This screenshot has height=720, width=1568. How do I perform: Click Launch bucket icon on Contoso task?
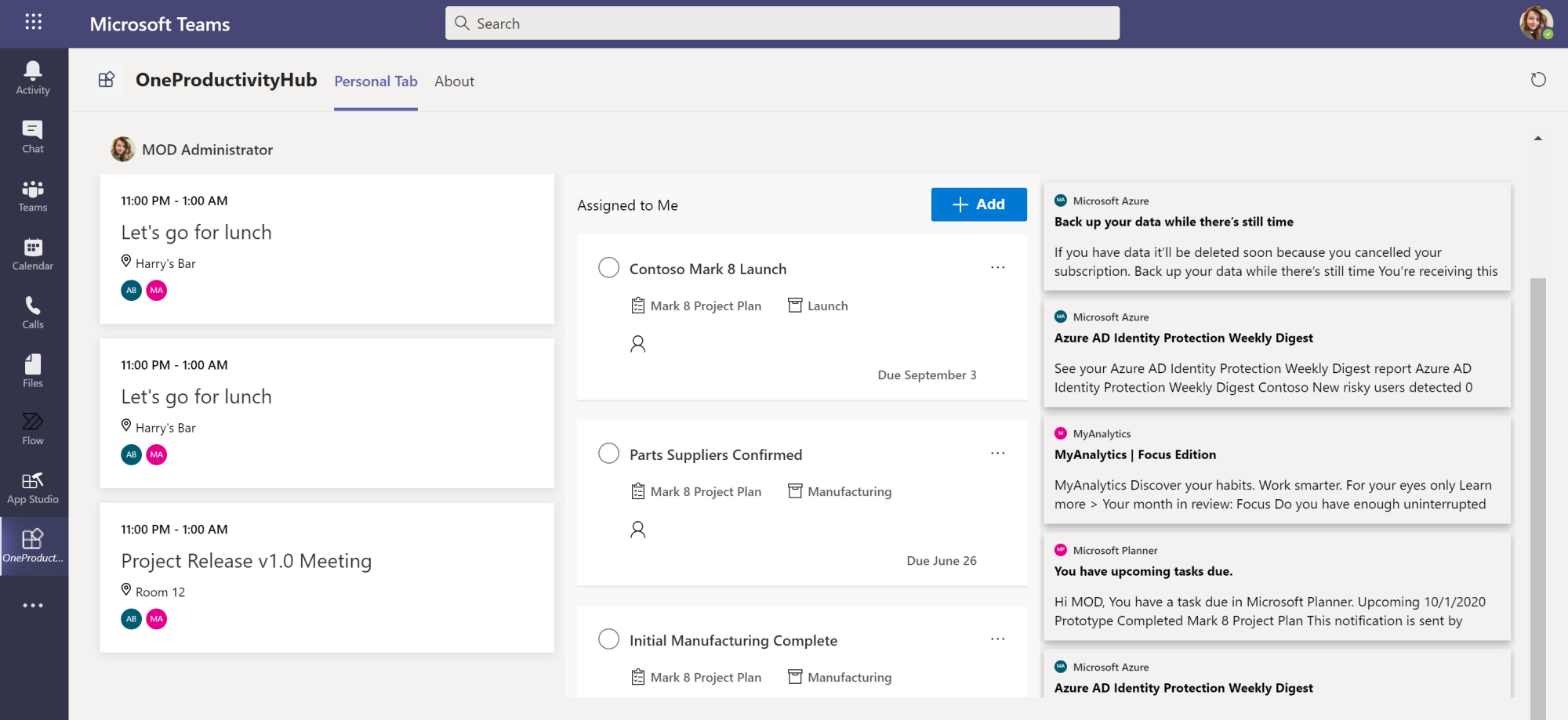795,306
